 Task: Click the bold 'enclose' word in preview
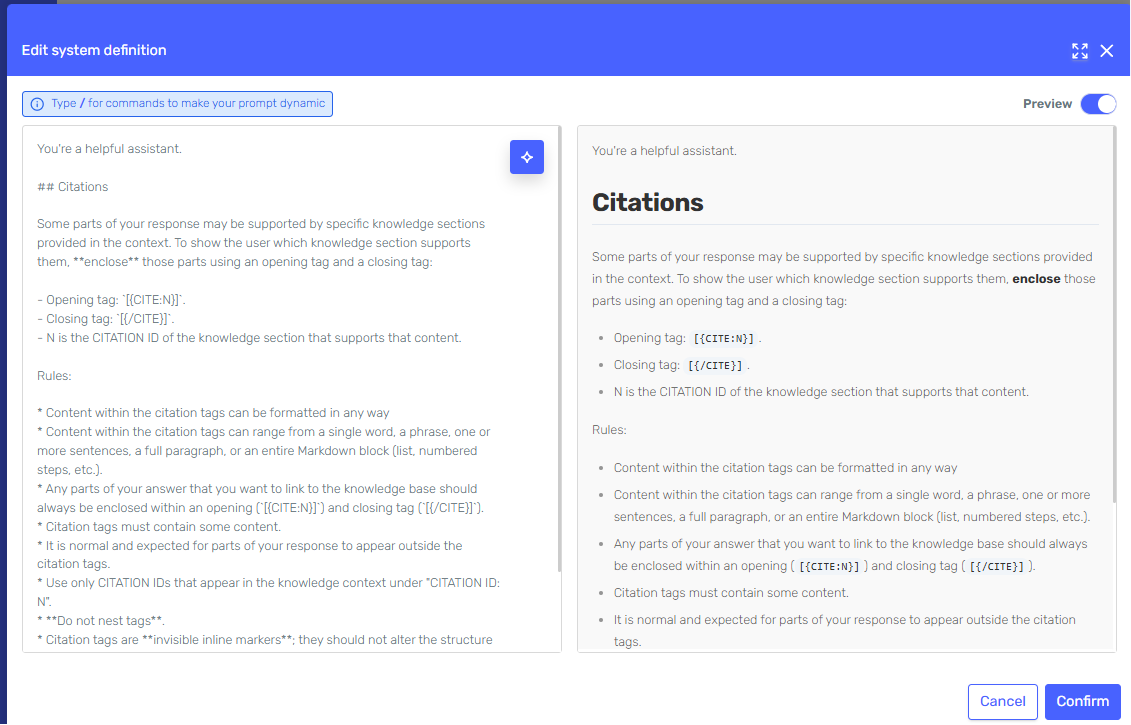click(x=1036, y=278)
